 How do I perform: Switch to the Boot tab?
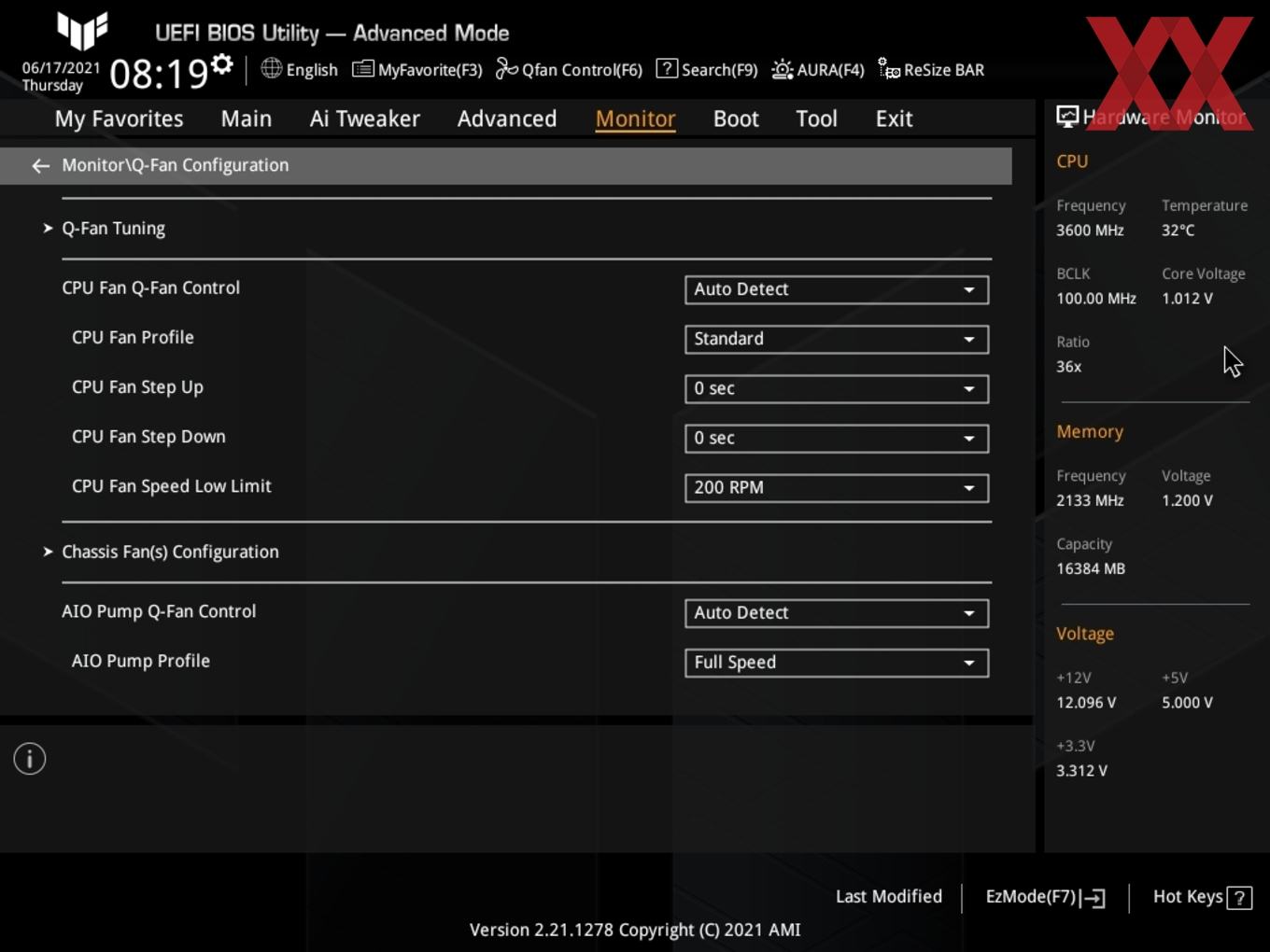[x=736, y=119]
